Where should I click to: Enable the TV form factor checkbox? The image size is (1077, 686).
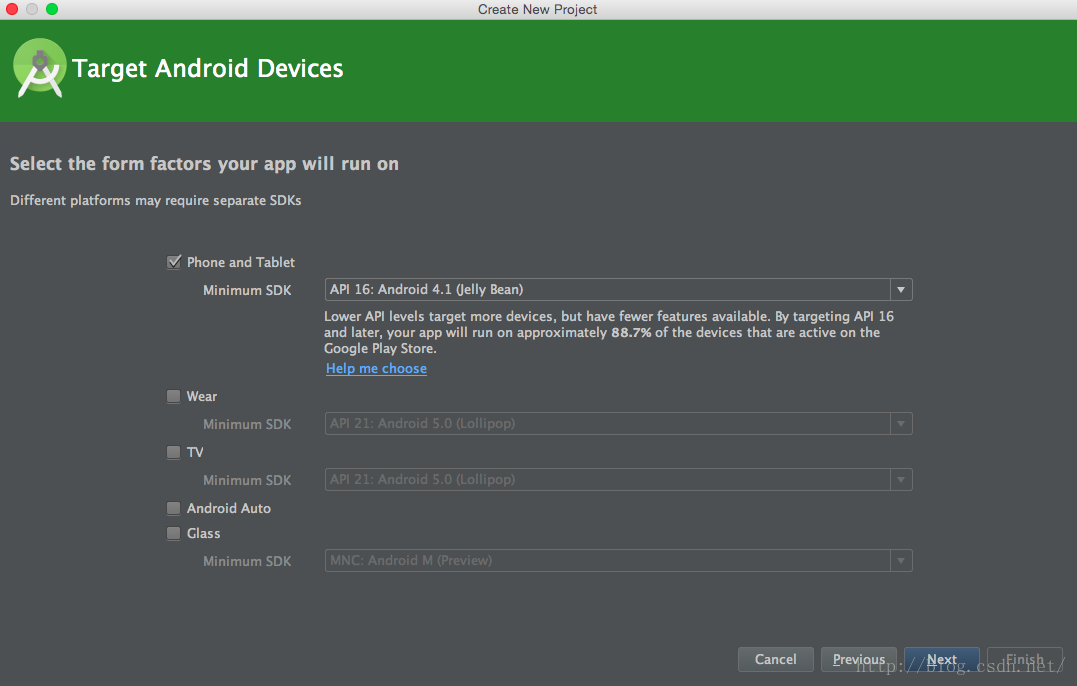click(x=174, y=452)
